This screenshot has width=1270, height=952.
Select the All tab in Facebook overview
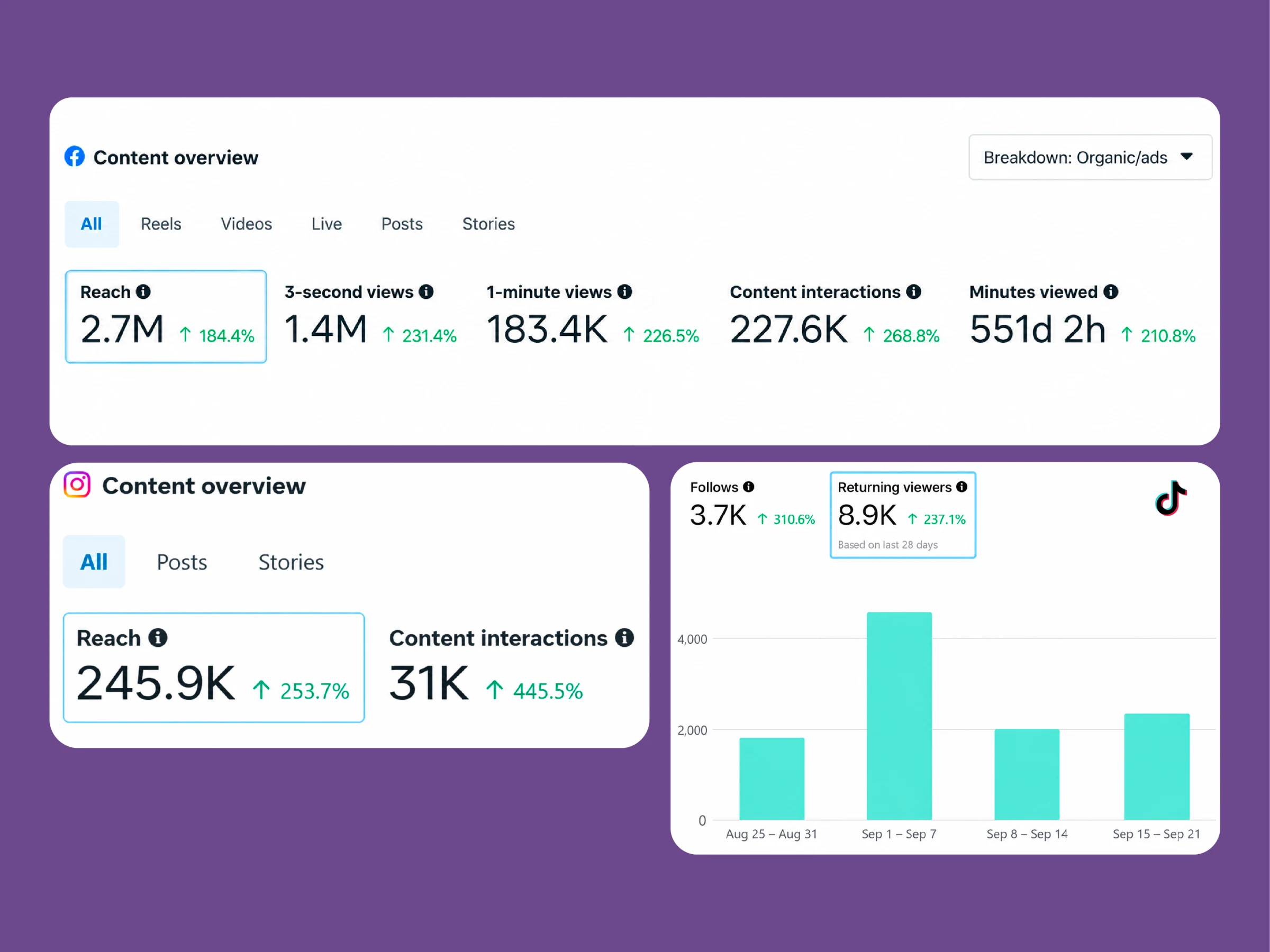click(x=92, y=224)
